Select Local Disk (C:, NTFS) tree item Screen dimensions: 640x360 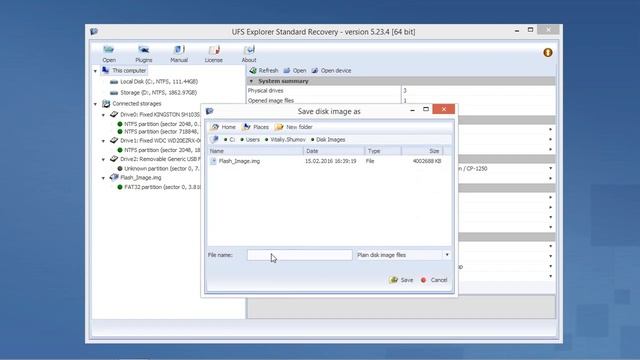(159, 82)
